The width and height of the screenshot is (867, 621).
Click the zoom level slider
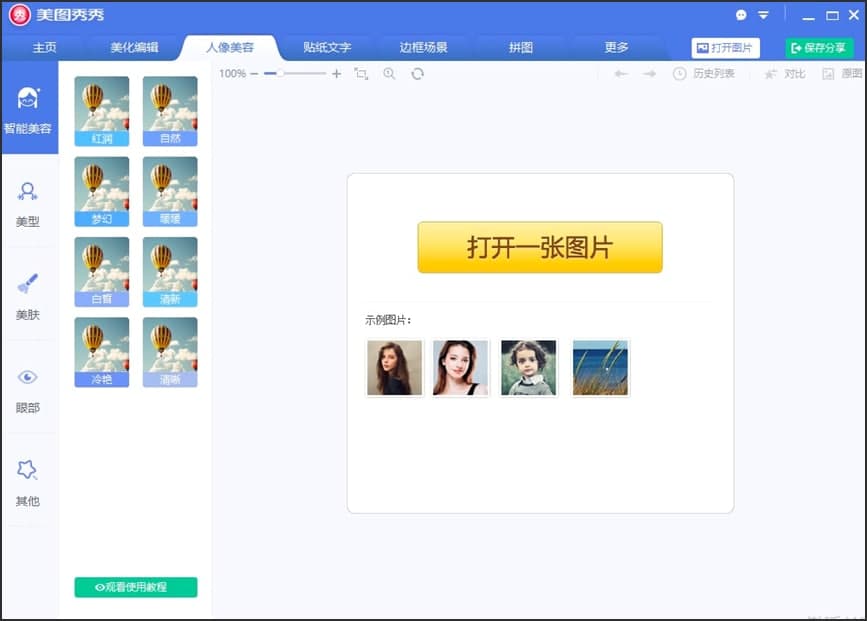(x=283, y=73)
